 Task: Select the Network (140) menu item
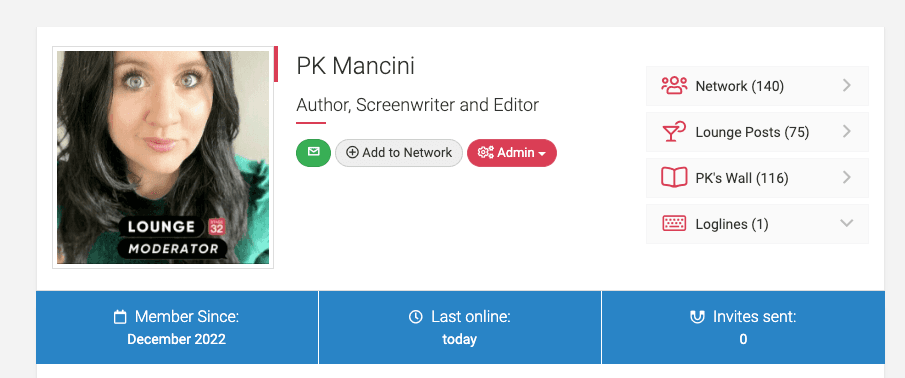pos(757,86)
